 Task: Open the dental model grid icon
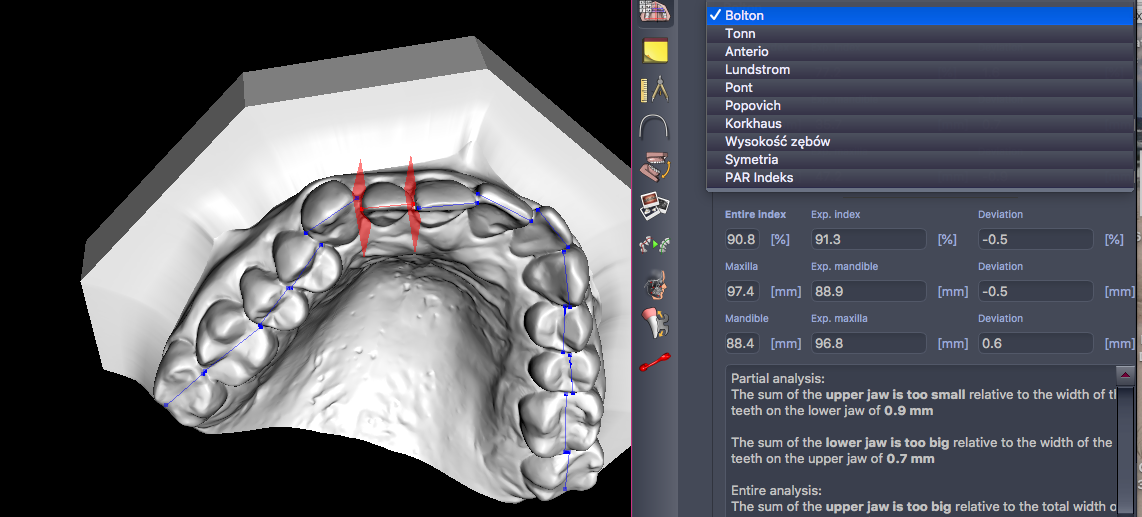655,12
